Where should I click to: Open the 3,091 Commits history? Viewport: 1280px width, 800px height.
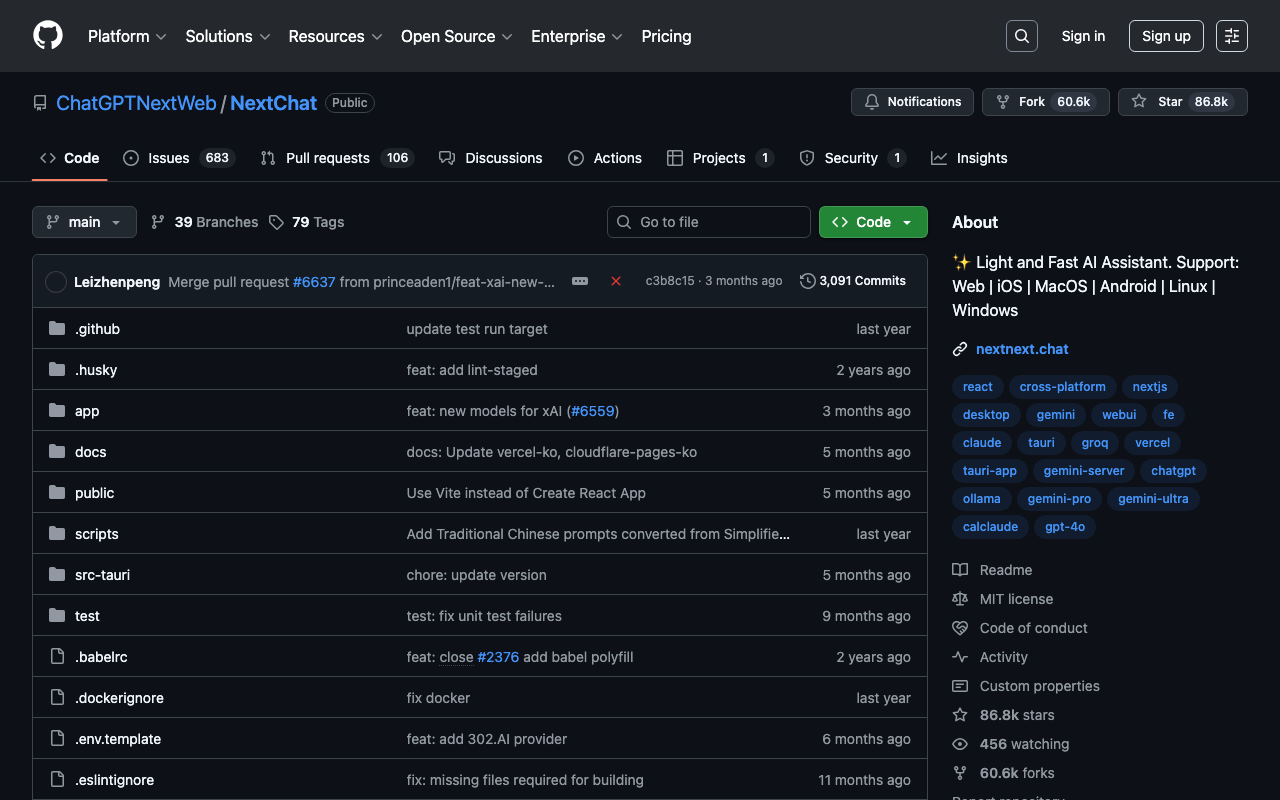click(x=853, y=281)
